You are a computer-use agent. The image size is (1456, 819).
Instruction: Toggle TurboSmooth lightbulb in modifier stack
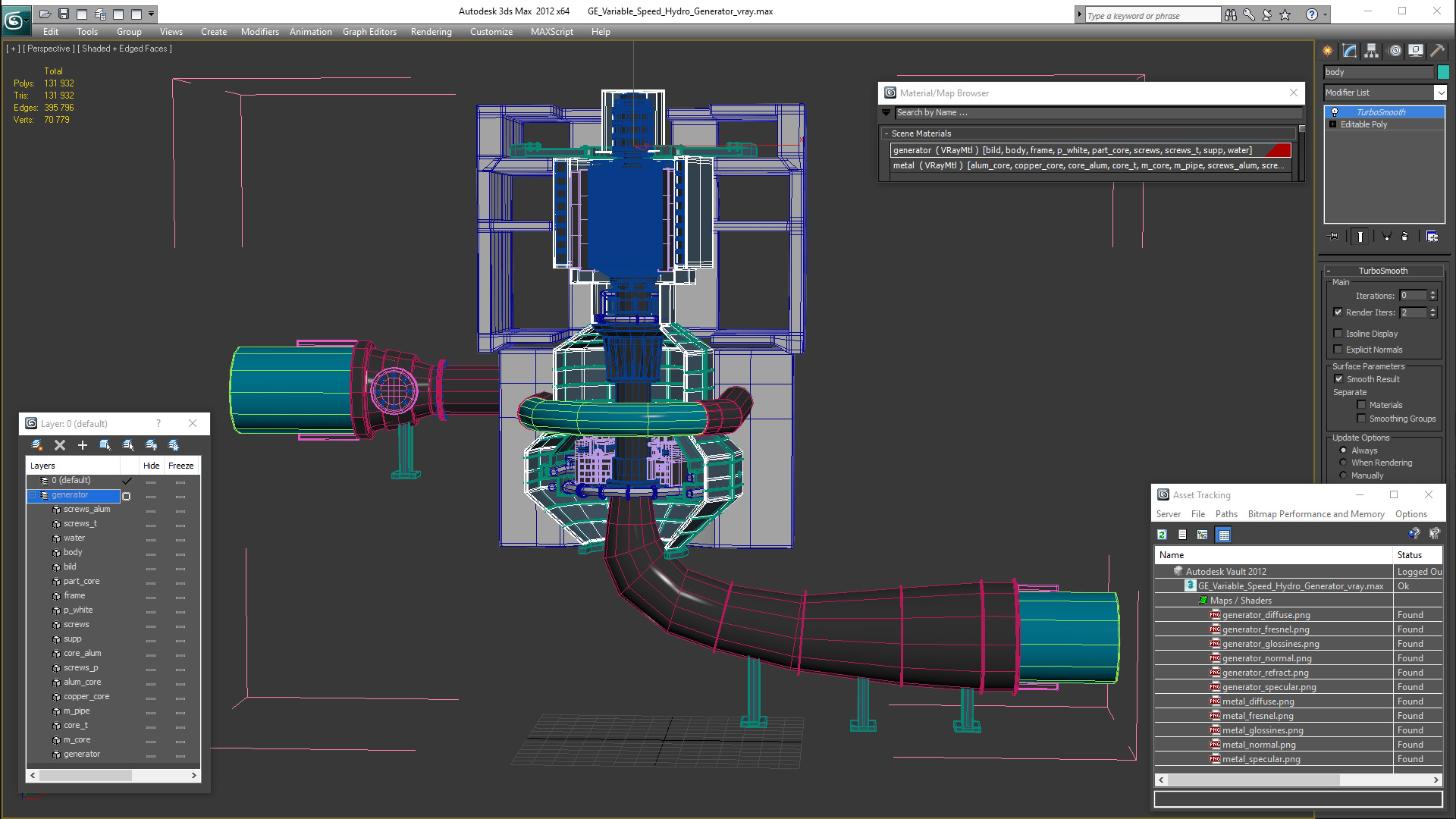pyautogui.click(x=1335, y=112)
